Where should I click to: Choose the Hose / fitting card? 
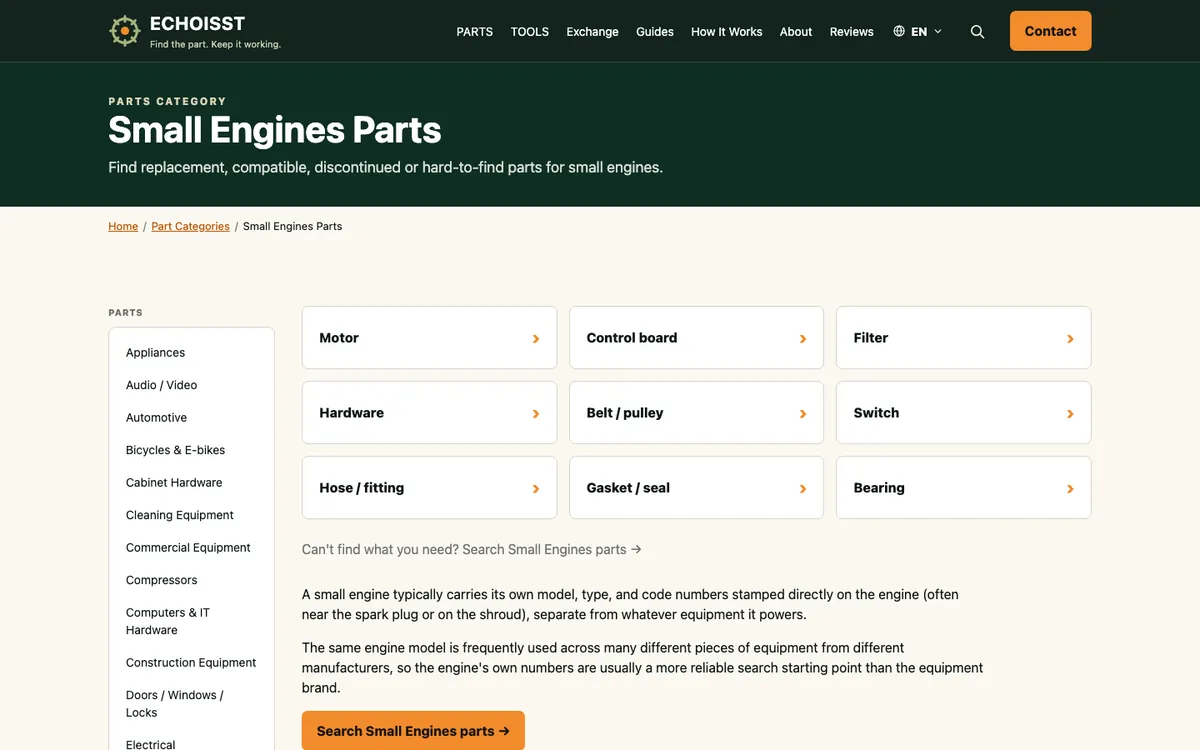tap(429, 488)
